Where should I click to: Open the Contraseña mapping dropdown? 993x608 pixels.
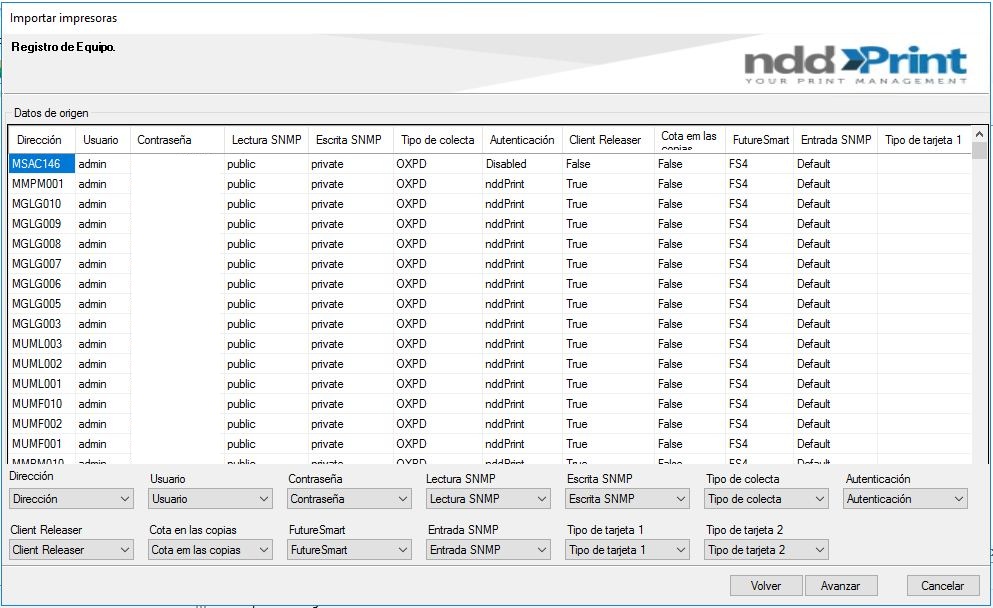(x=349, y=499)
